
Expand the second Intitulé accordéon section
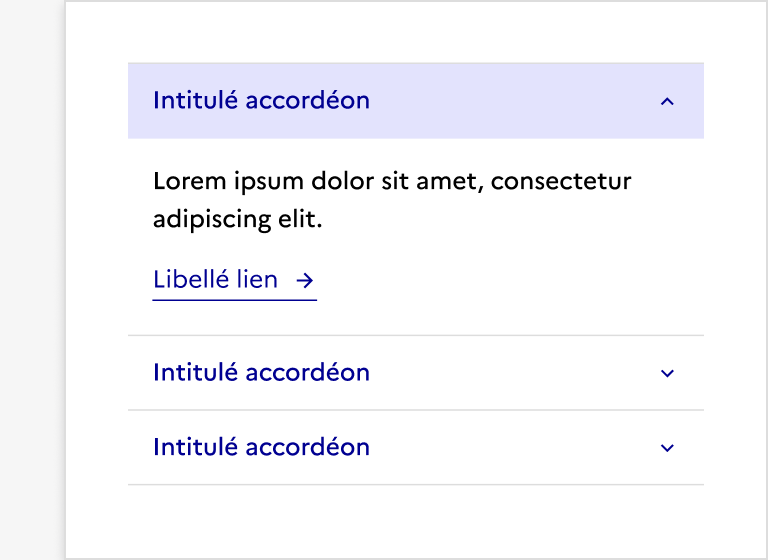[261, 373]
